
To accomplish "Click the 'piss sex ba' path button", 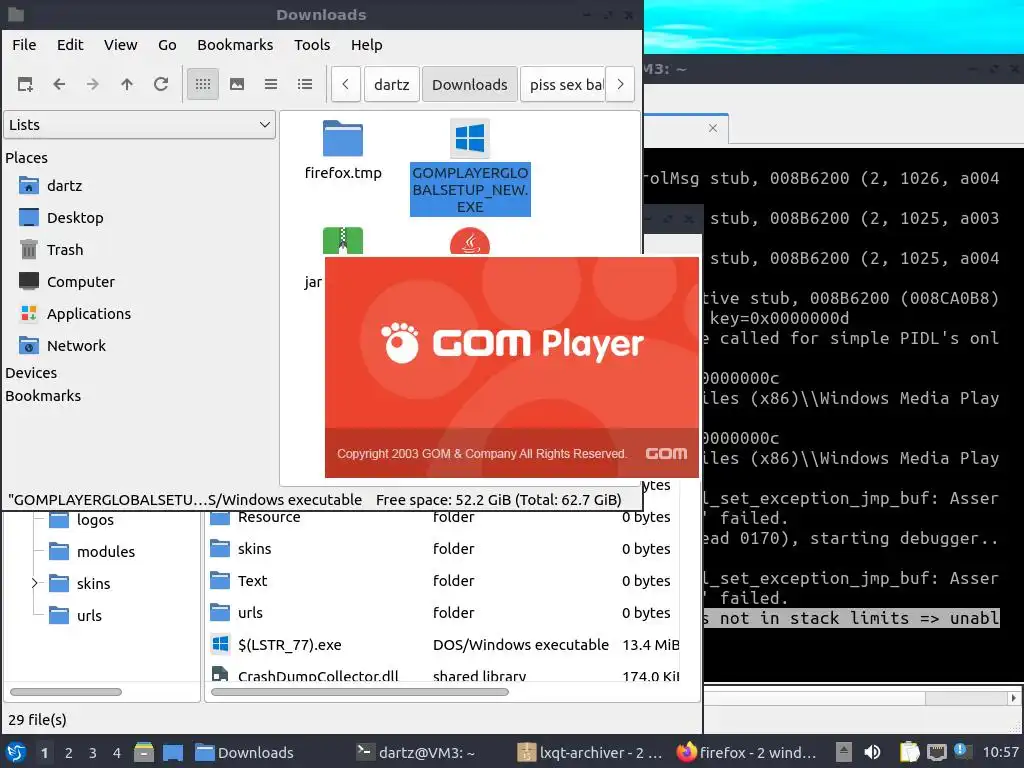I will (565, 85).
